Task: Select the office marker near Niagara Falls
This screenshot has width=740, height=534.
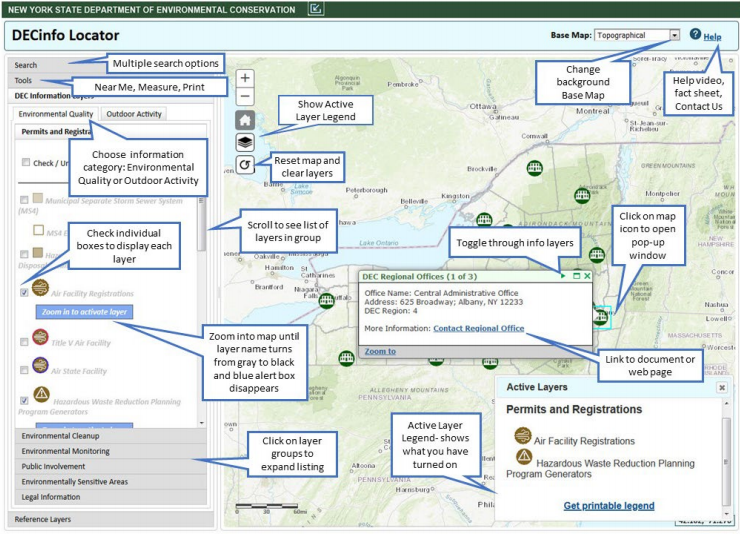Action: (x=327, y=300)
